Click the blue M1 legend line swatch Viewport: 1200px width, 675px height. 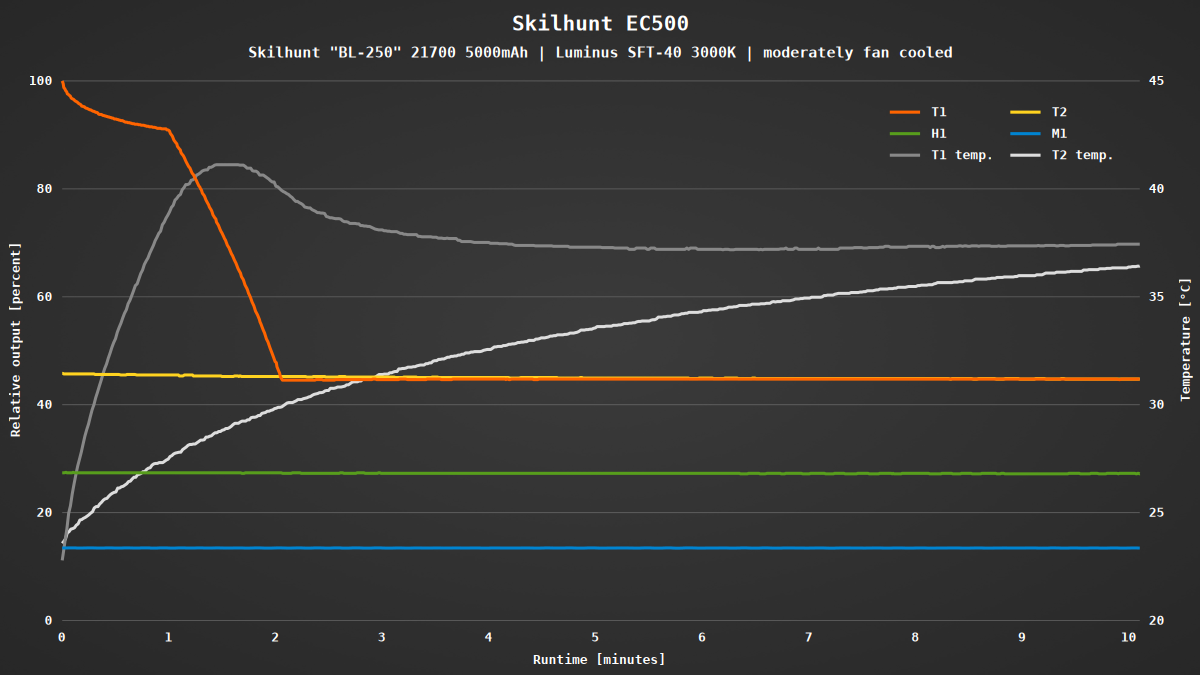tap(1026, 134)
